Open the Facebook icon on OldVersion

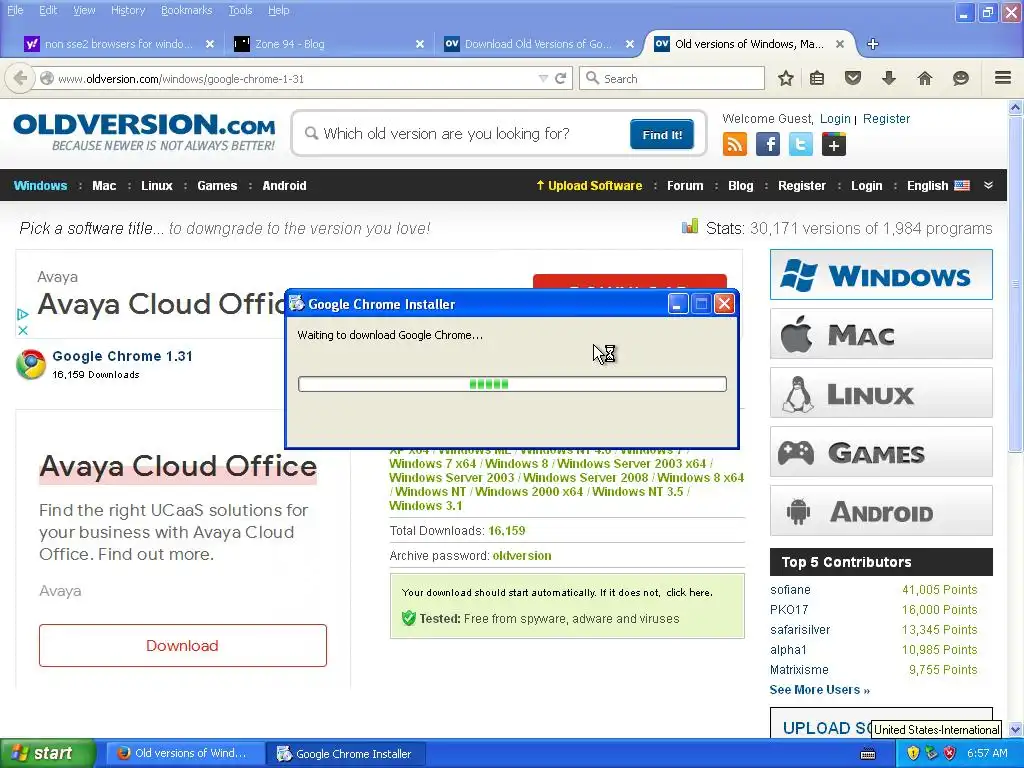768,144
